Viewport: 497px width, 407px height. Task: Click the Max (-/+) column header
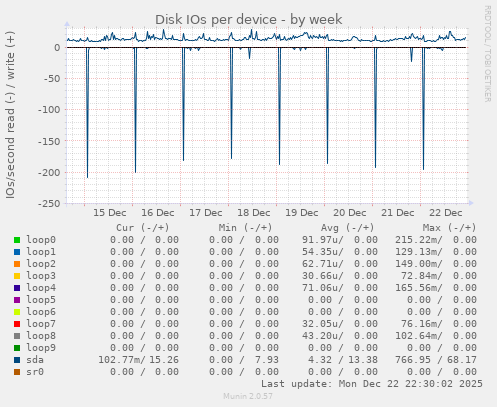pyautogui.click(x=450, y=228)
